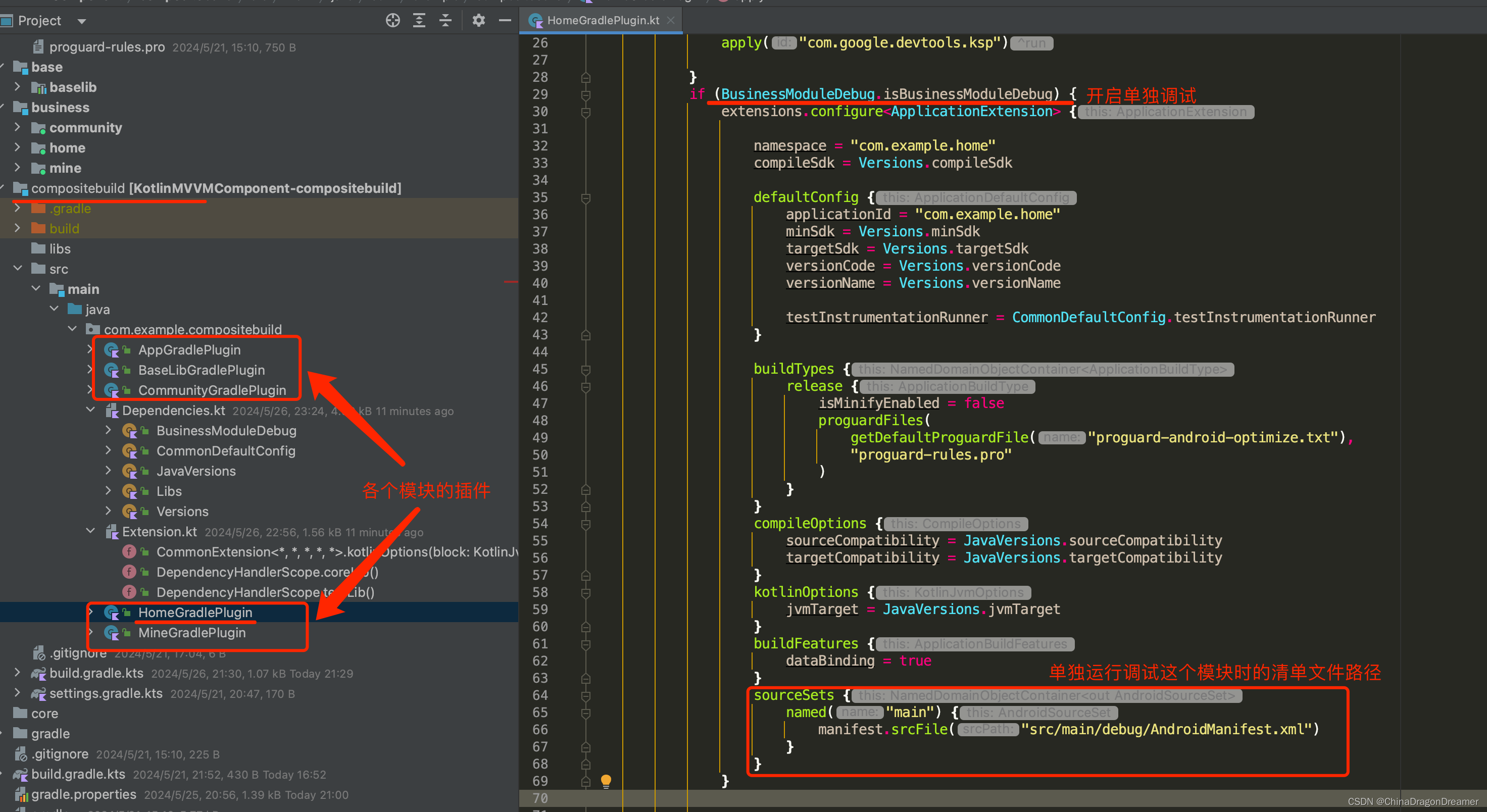Click the Collapse All icon in Project toolbar
The width and height of the screenshot is (1487, 812).
[445, 20]
